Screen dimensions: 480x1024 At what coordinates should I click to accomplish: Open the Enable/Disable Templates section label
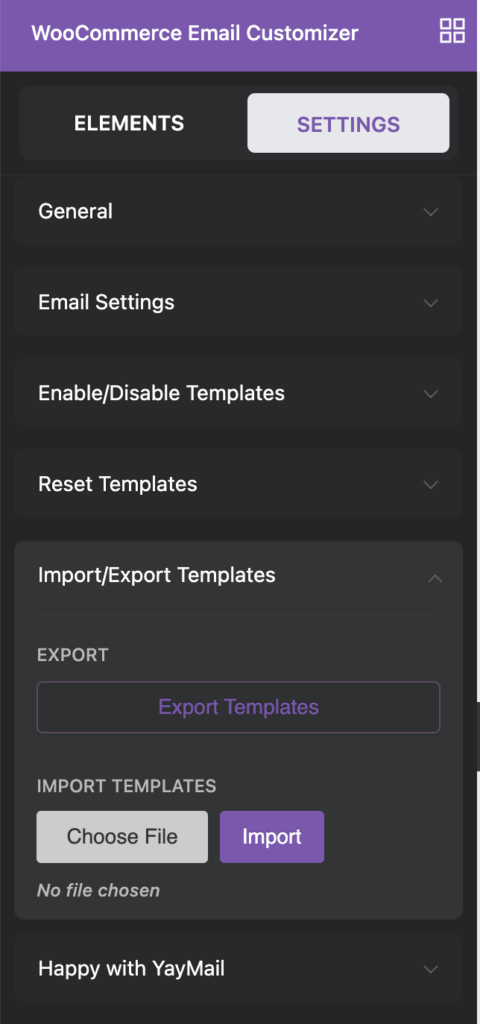click(161, 393)
